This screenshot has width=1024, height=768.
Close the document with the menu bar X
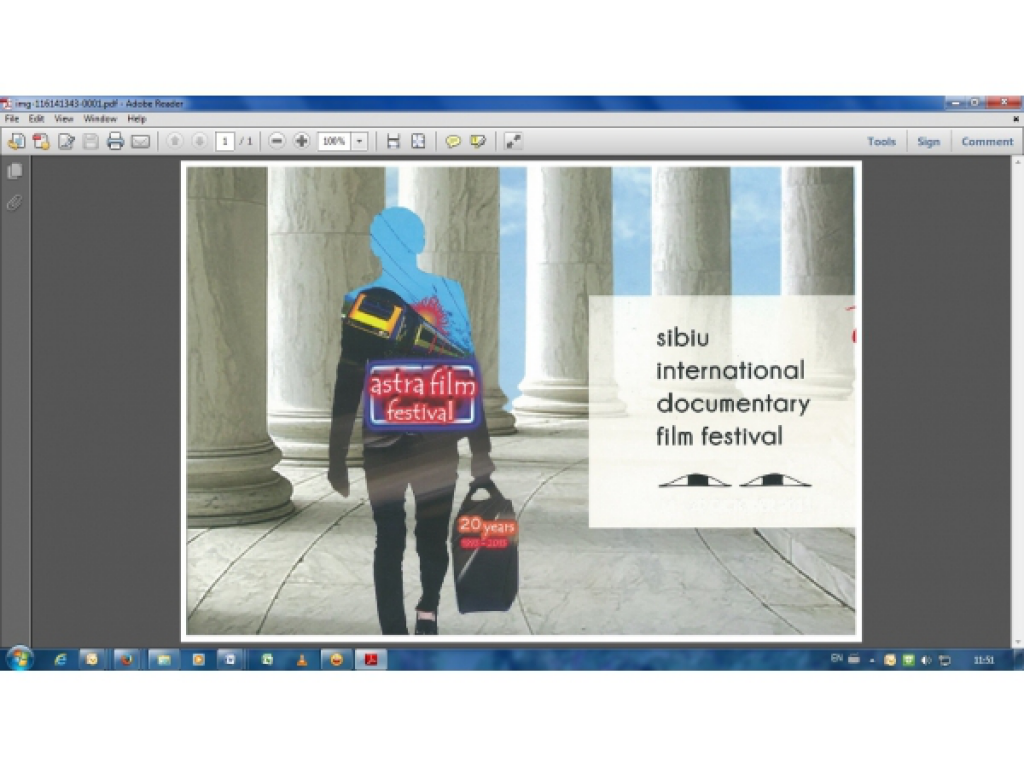tap(1016, 119)
